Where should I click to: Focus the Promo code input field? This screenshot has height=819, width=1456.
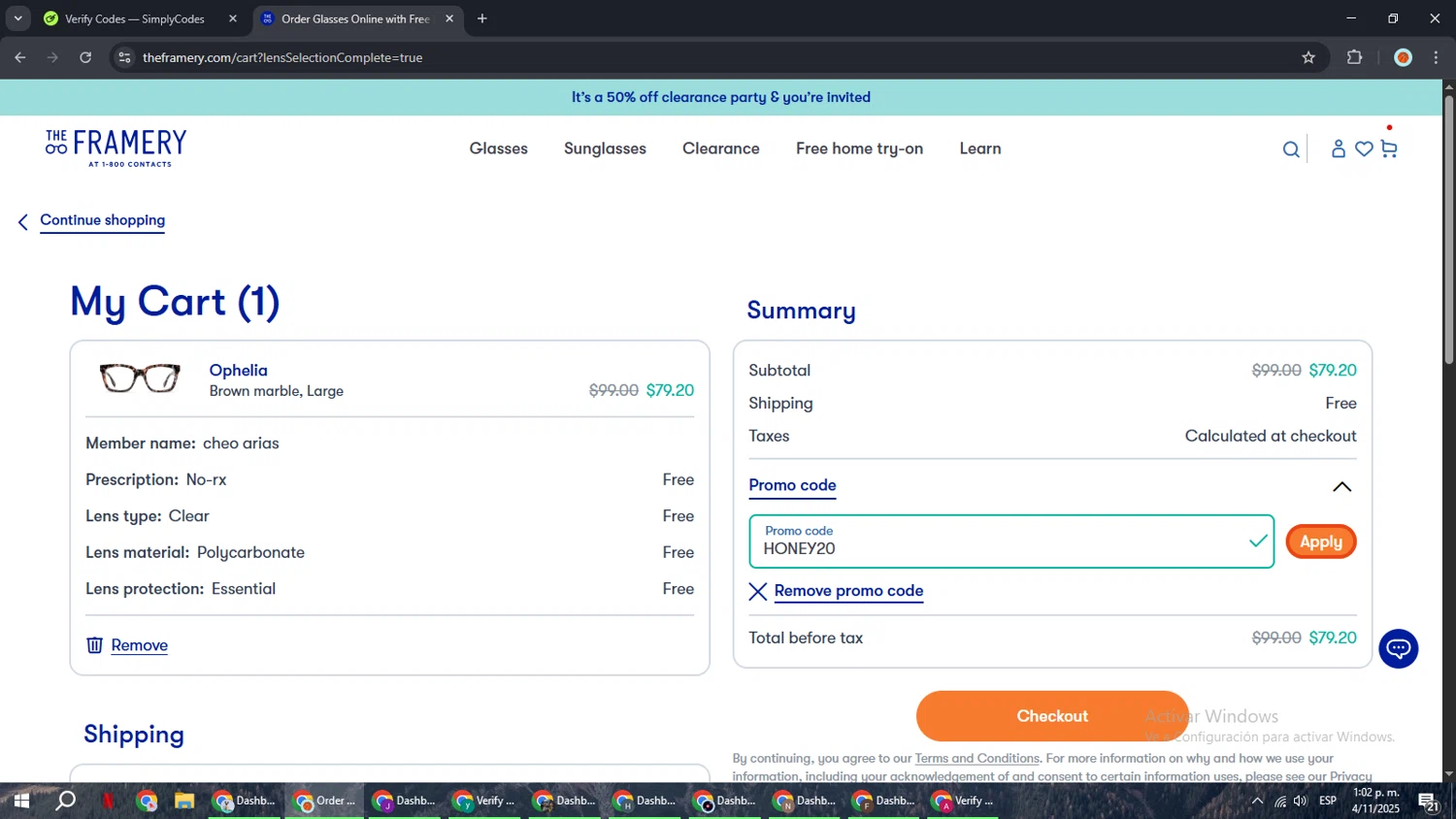[x=1010, y=541]
